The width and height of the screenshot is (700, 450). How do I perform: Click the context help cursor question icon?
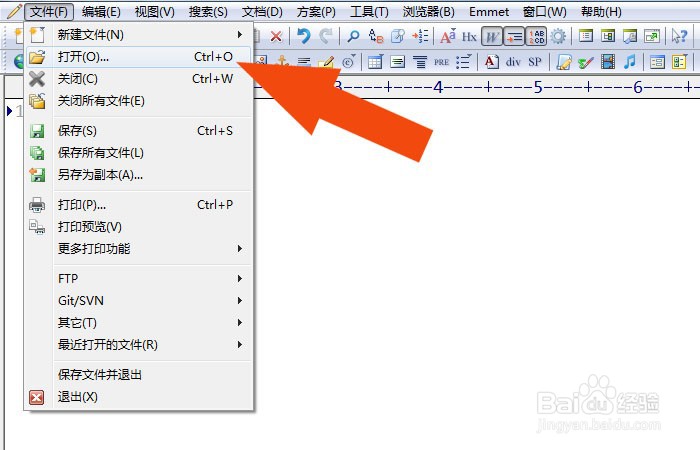pos(679,36)
